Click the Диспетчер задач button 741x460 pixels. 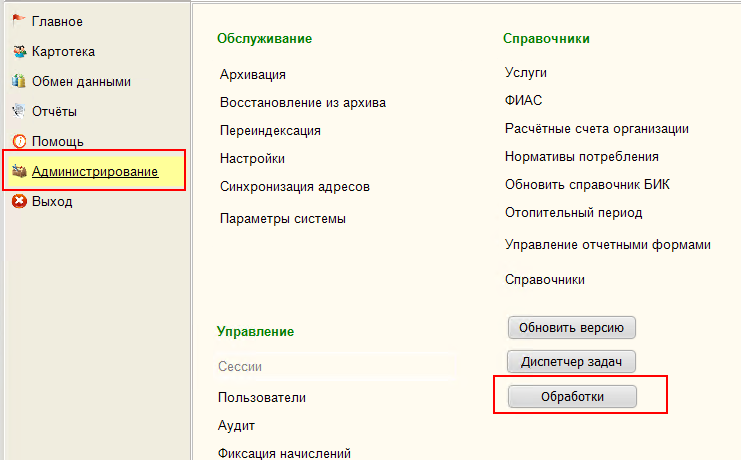point(571,362)
